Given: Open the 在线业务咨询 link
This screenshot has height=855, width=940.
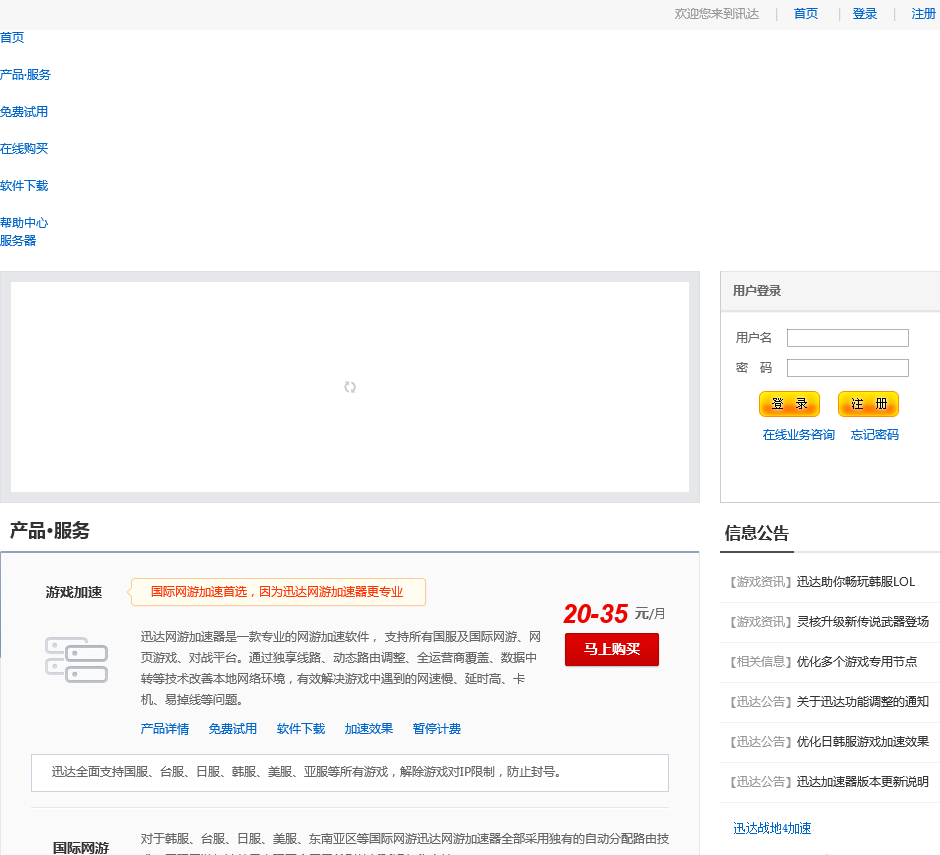Looking at the screenshot, I should [799, 435].
